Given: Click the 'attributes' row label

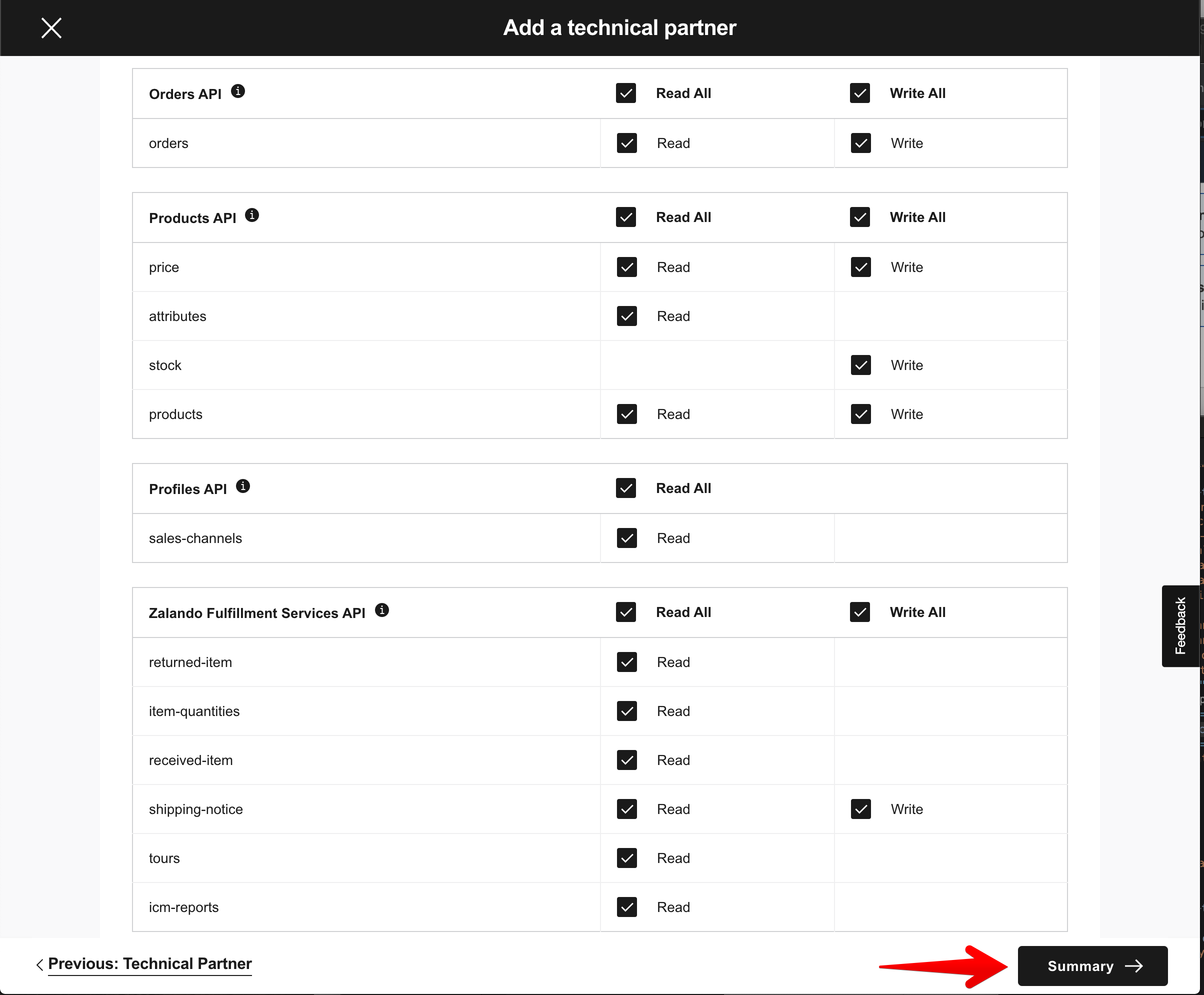Looking at the screenshot, I should tap(177, 316).
